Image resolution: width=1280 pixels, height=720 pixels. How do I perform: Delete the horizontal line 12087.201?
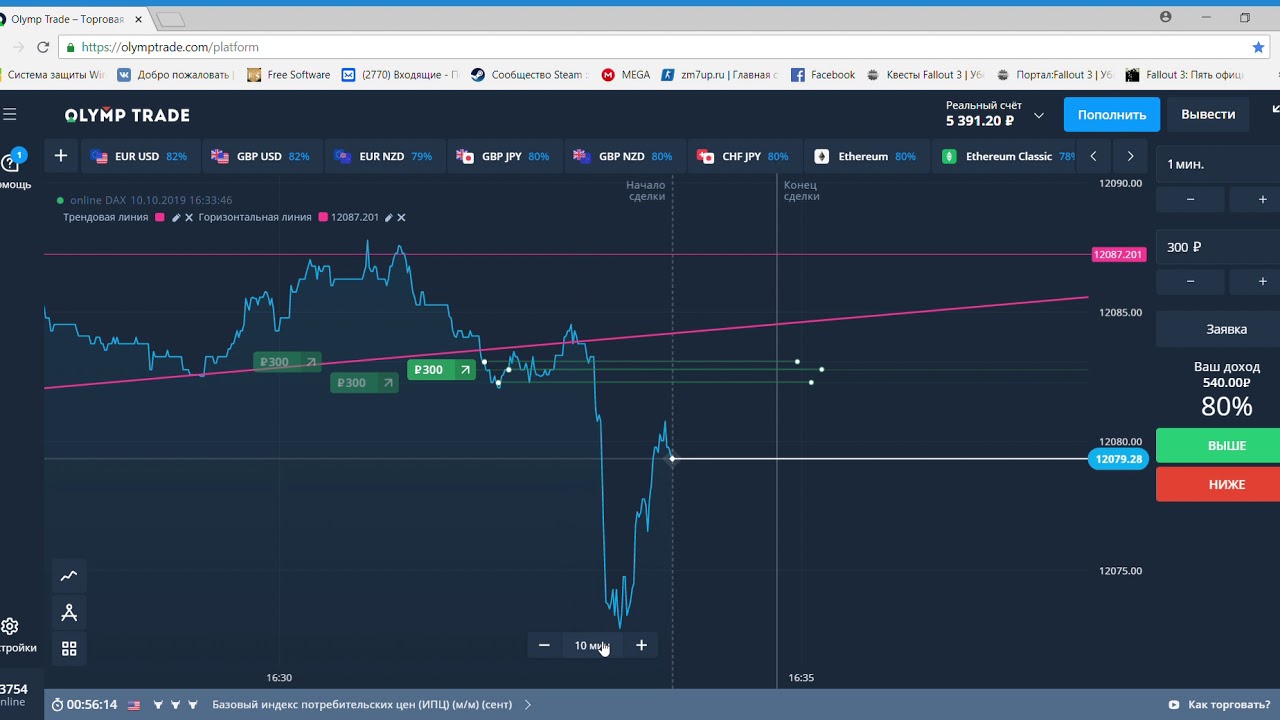point(401,217)
